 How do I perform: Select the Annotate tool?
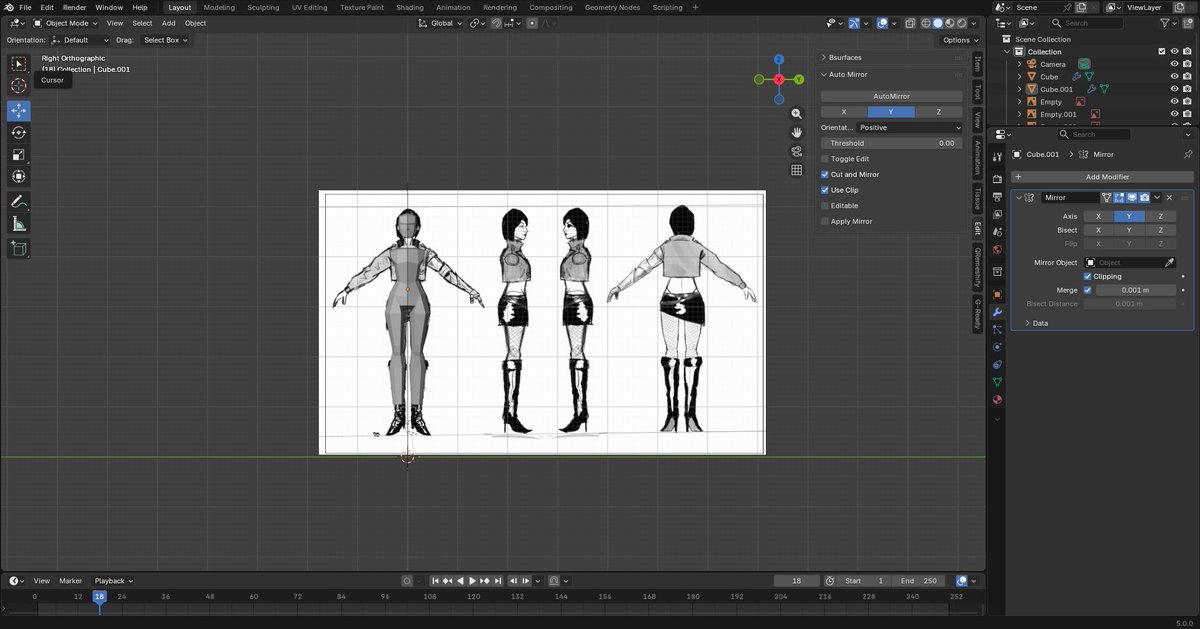(x=19, y=201)
